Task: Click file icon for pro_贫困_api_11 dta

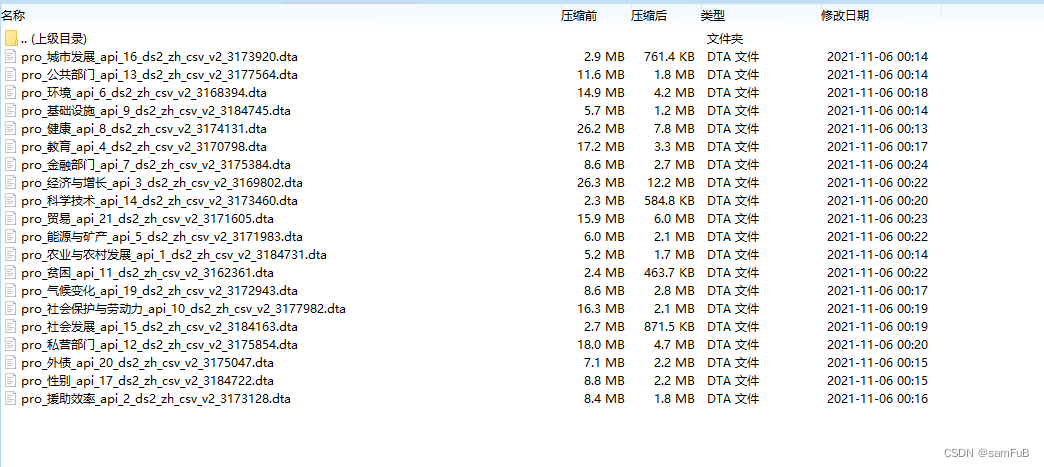Action: pyautogui.click(x=10, y=272)
